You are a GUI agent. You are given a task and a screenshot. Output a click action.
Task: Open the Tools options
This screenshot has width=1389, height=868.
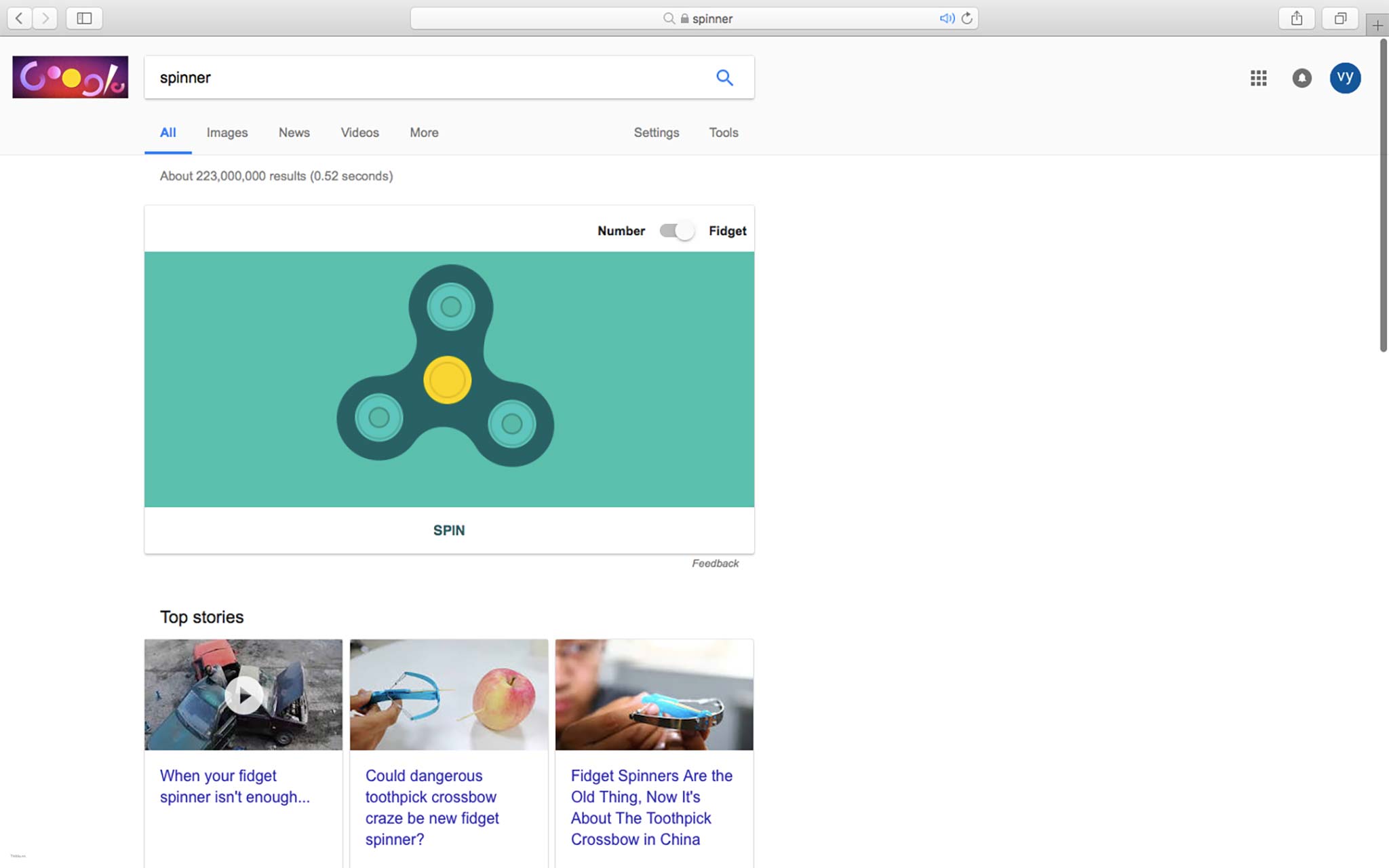pos(723,133)
